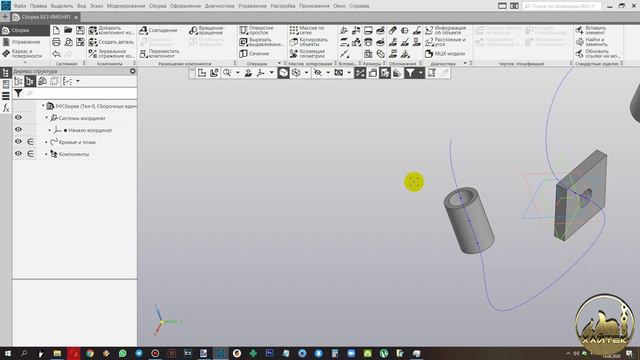Select Массив по сетке tool
The height and width of the screenshot is (360, 640).
click(x=307, y=30)
